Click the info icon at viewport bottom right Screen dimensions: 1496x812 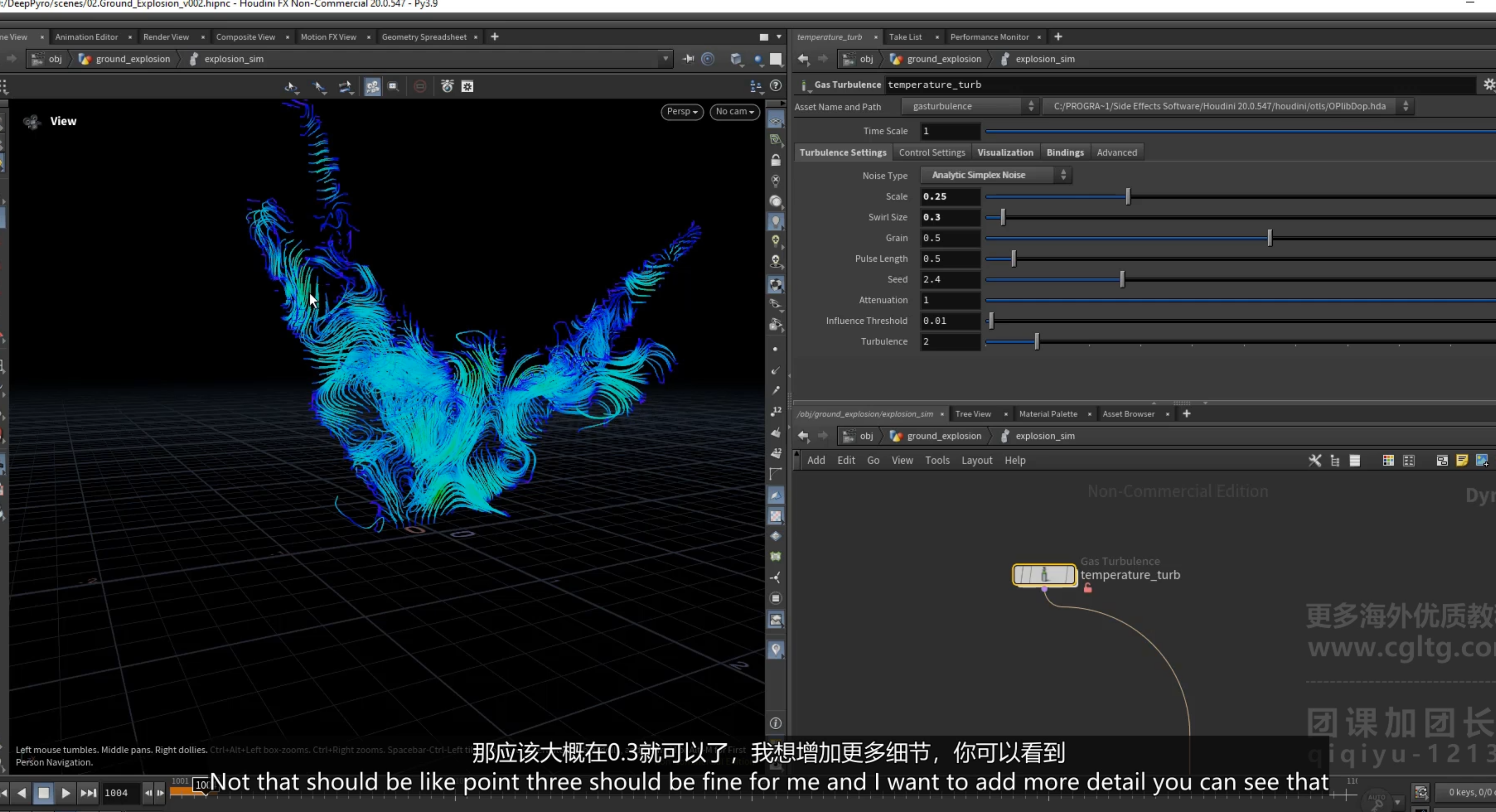click(775, 723)
